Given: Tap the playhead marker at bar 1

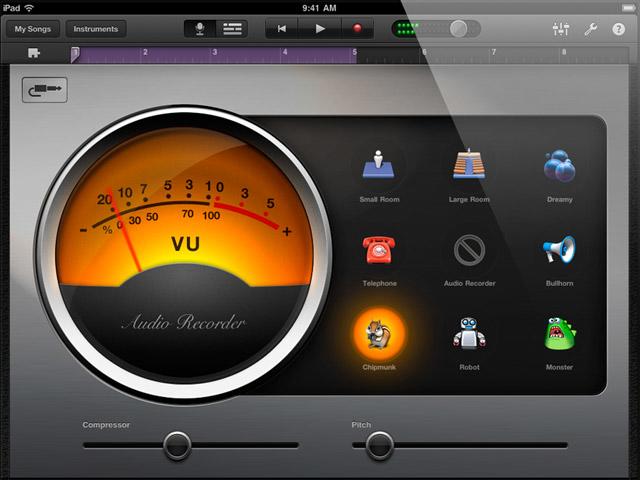Looking at the screenshot, I should point(75,54).
